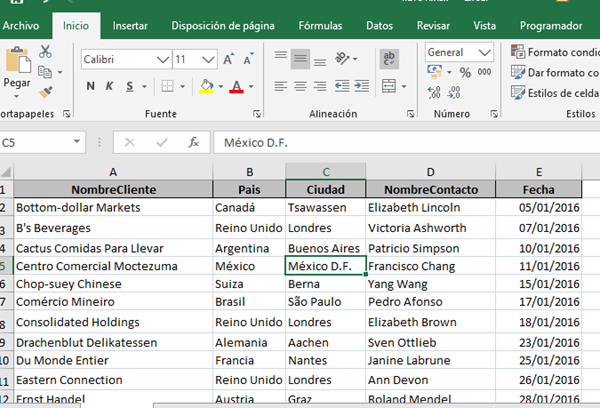Select the Format Painter brush icon

pos(46,92)
